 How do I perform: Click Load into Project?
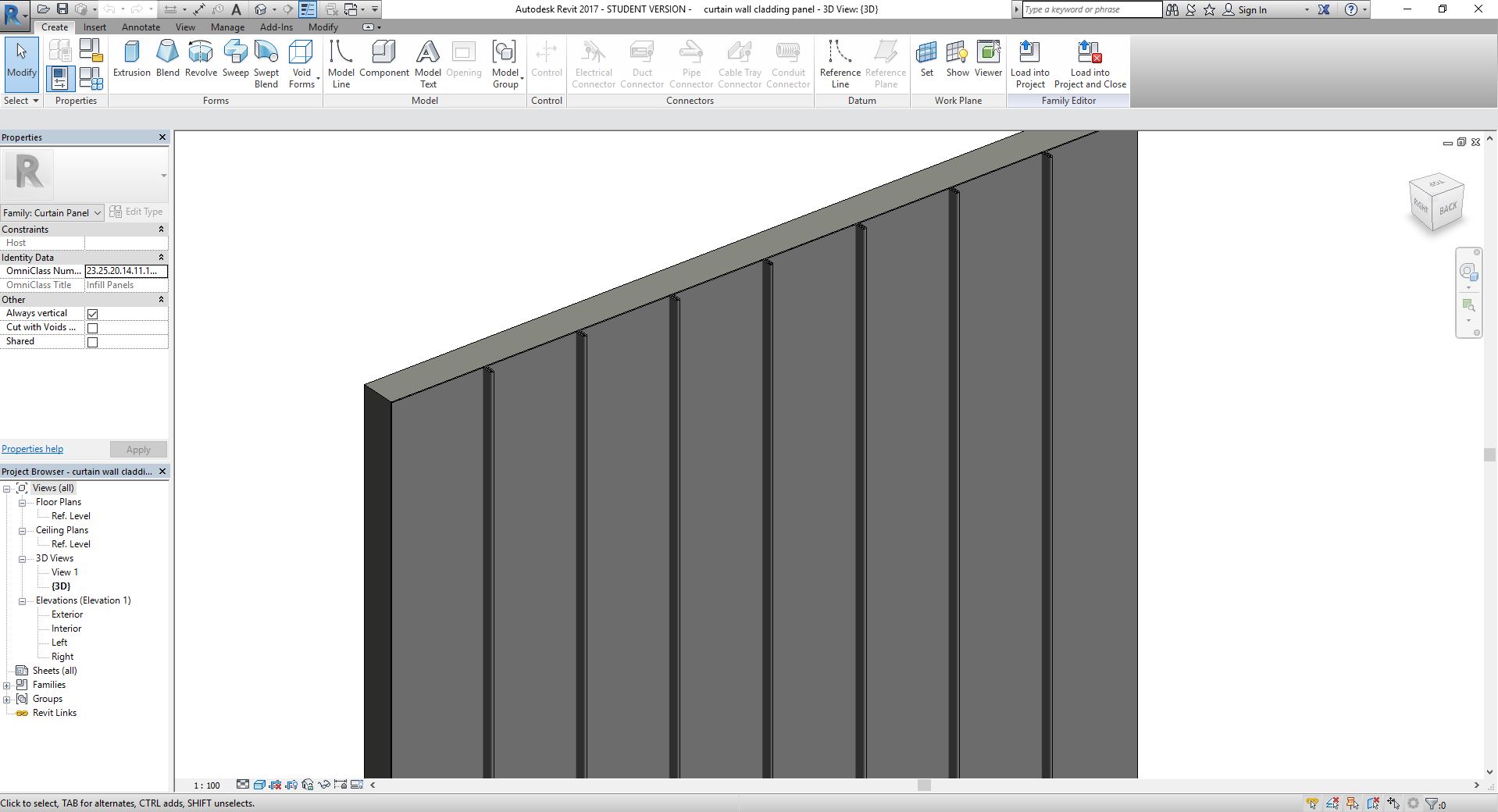[x=1029, y=65]
